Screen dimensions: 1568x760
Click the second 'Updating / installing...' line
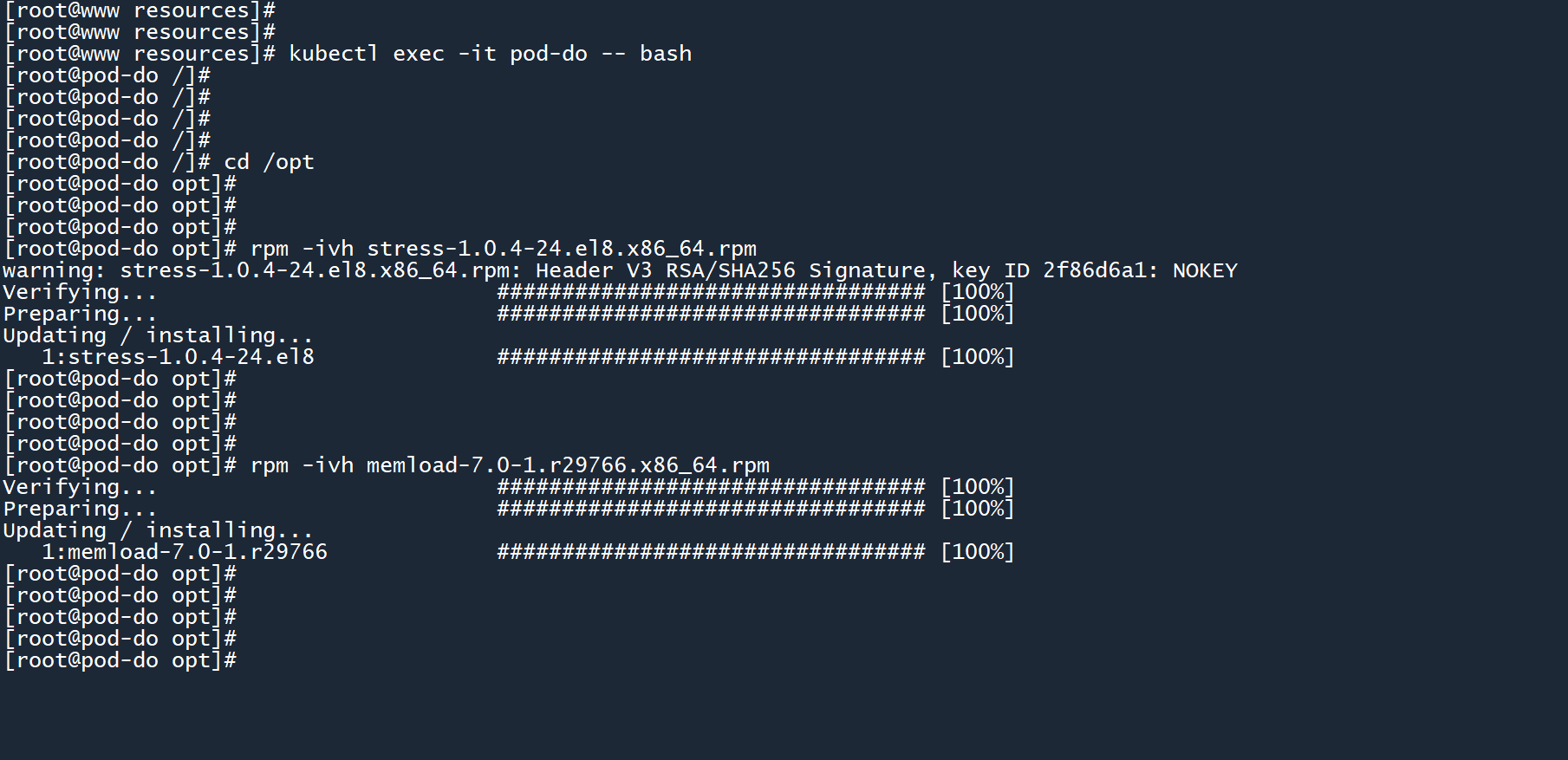coord(158,530)
